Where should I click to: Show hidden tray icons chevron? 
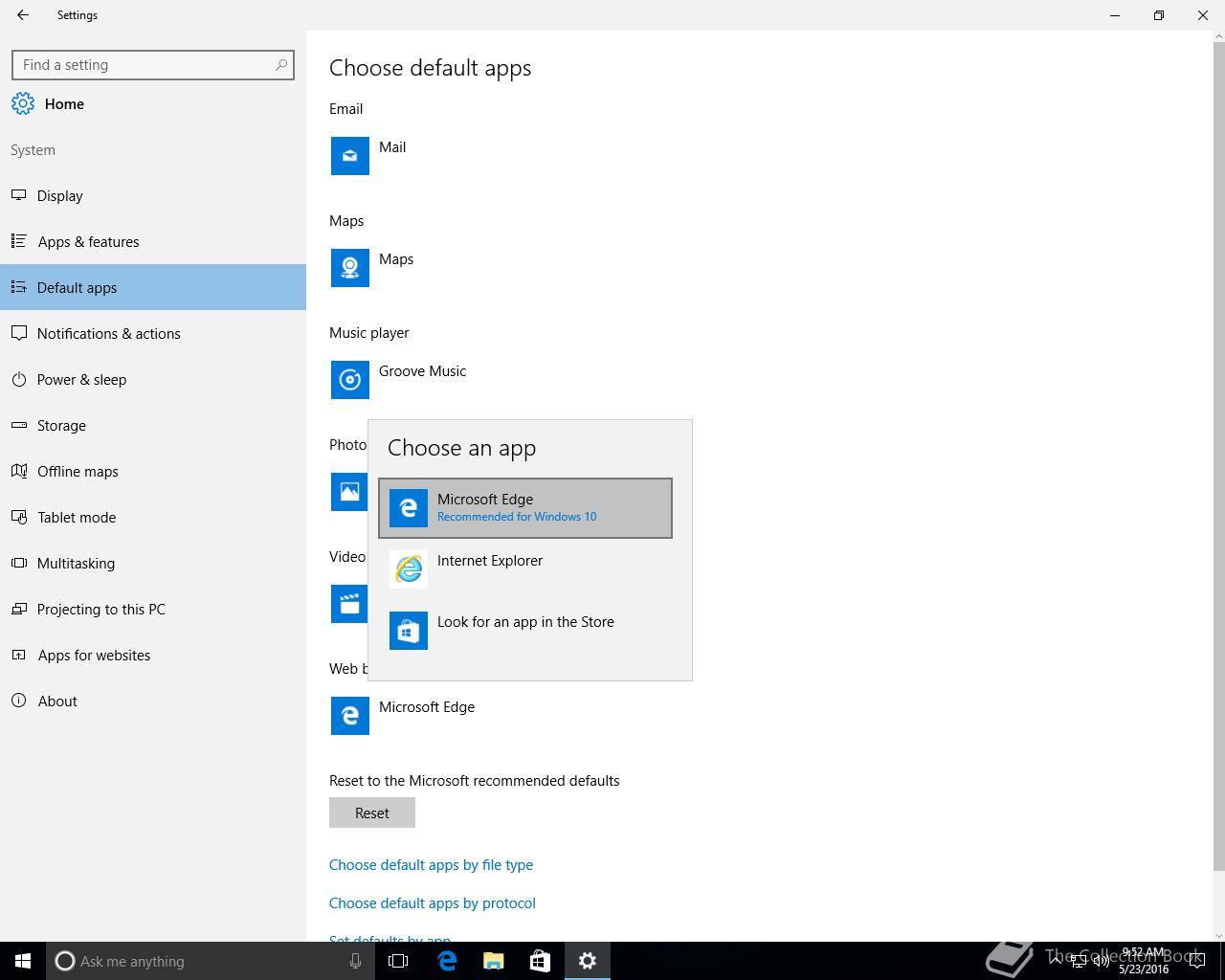(x=1057, y=961)
